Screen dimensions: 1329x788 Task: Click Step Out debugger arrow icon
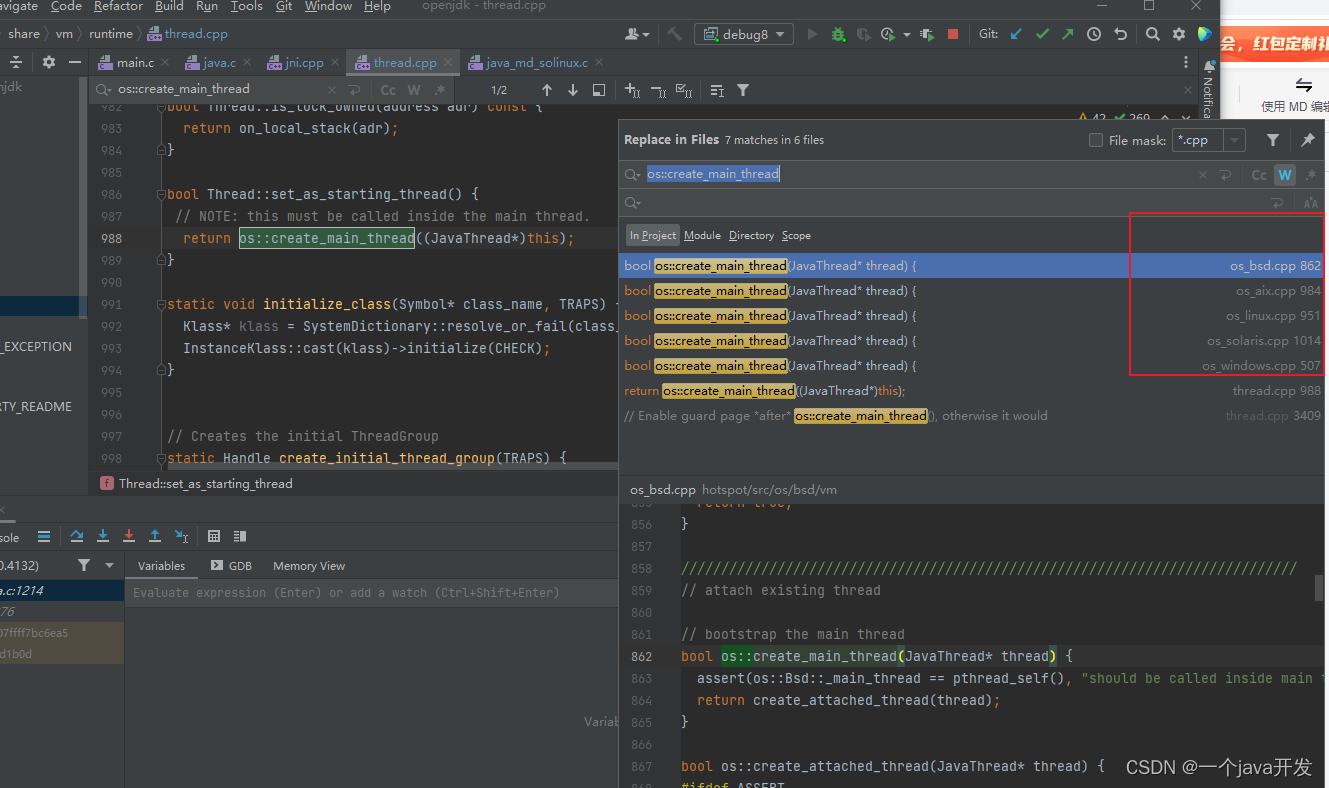tap(155, 537)
